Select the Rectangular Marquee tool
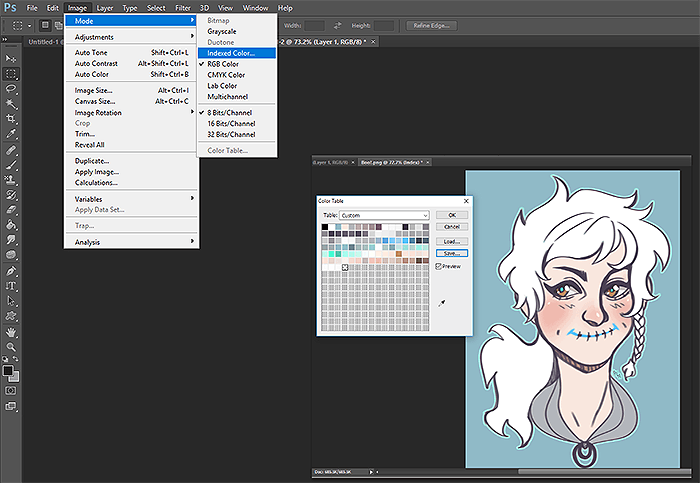This screenshot has height=483, width=700. [x=11, y=73]
